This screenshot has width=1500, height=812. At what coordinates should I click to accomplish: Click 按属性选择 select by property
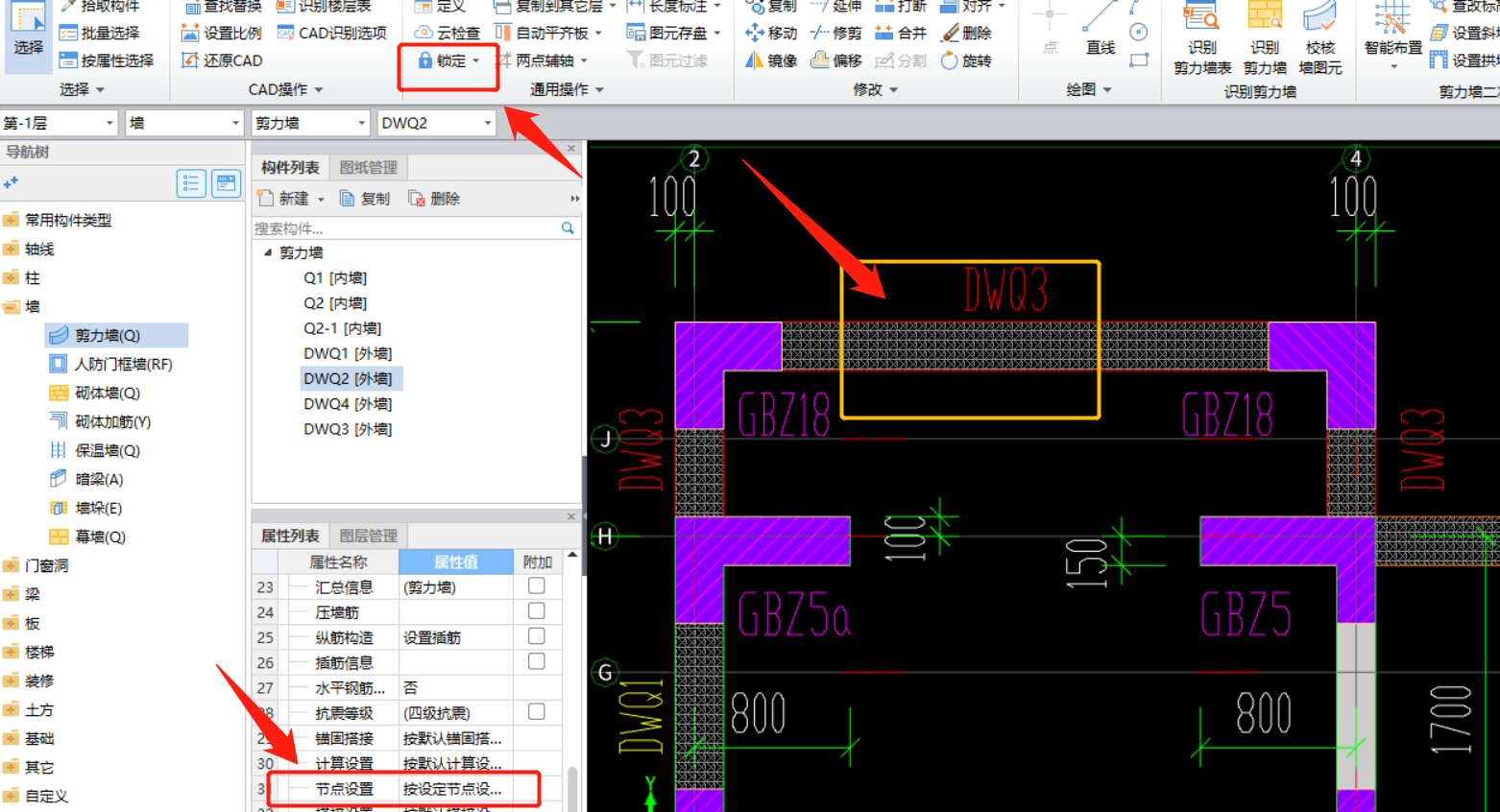(x=107, y=60)
